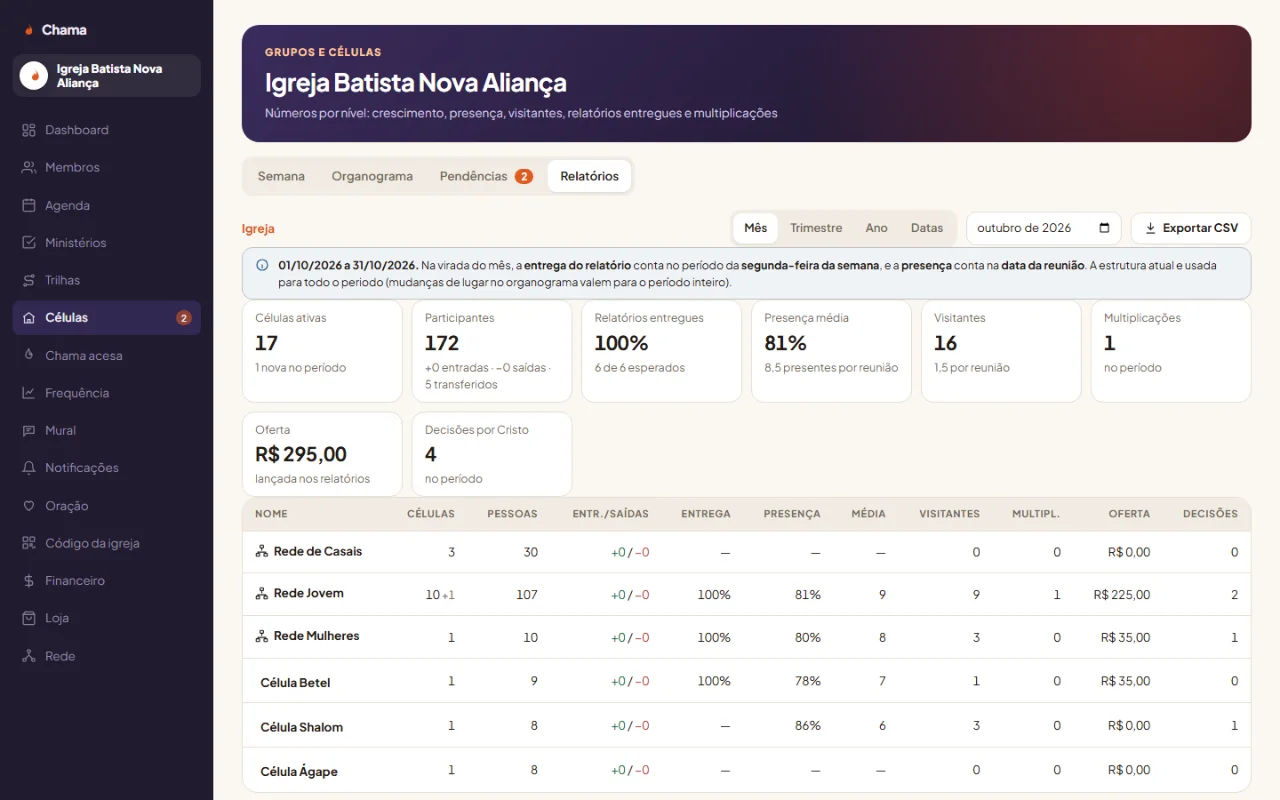The width and height of the screenshot is (1280, 800).
Task: Click the Membros people icon
Action: [x=28, y=167]
